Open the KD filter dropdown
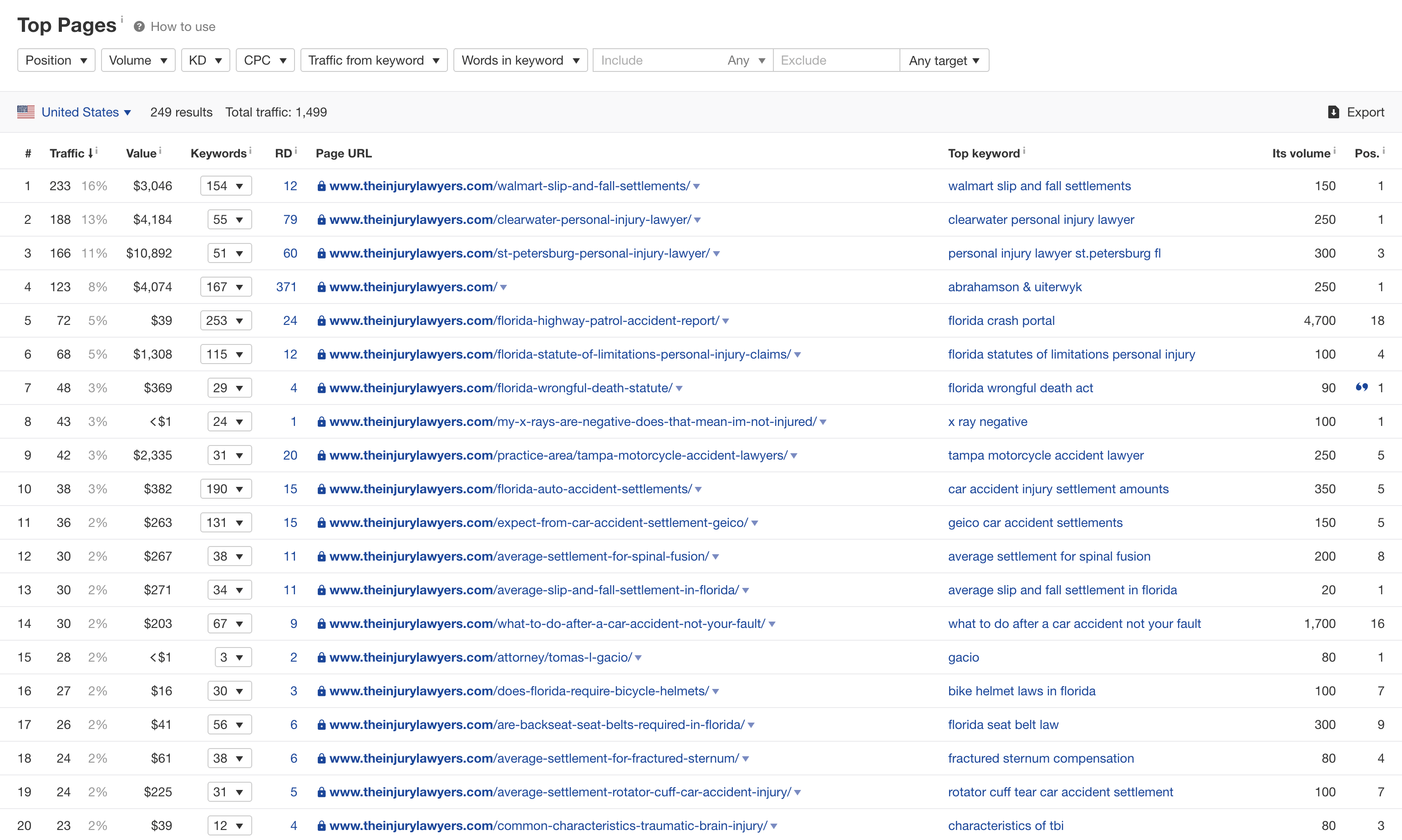The image size is (1402, 840). pyautogui.click(x=206, y=60)
